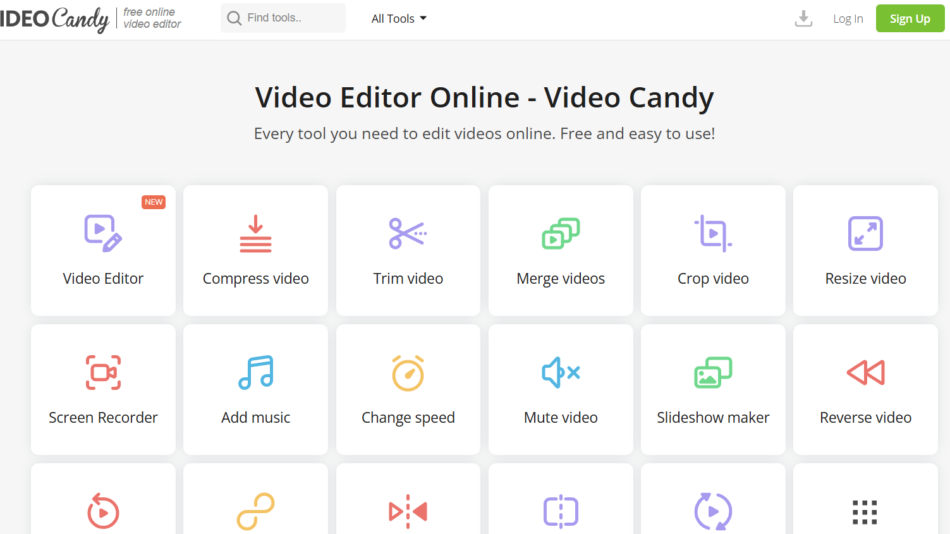Click the download icon in header

tap(803, 18)
